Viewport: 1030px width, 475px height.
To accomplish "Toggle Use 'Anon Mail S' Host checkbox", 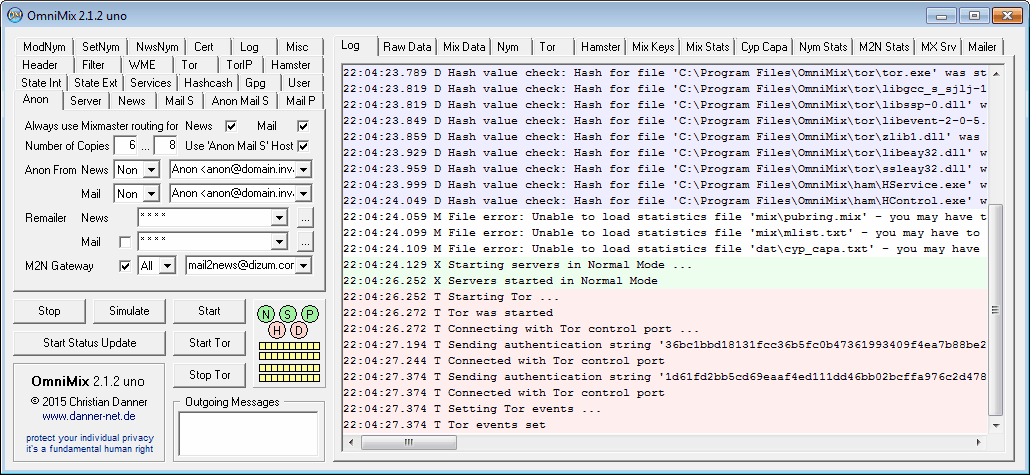I will [303, 145].
